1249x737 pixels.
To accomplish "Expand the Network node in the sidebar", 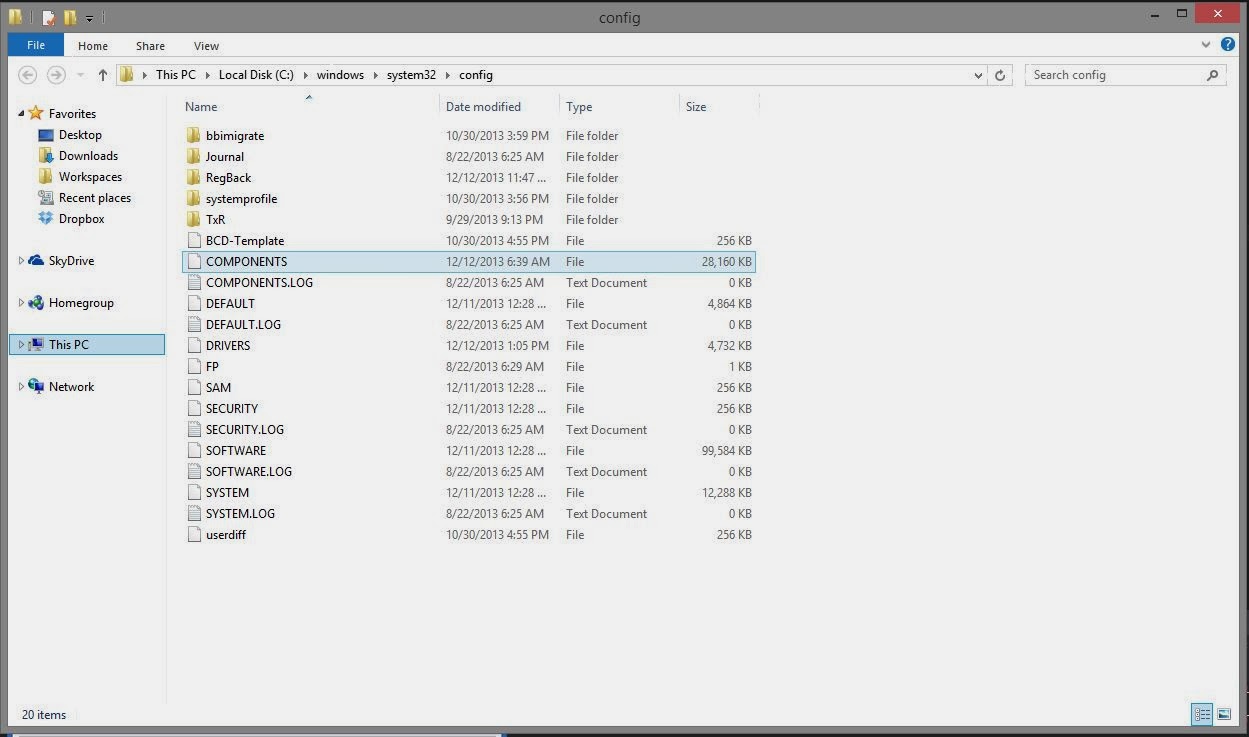I will point(20,386).
